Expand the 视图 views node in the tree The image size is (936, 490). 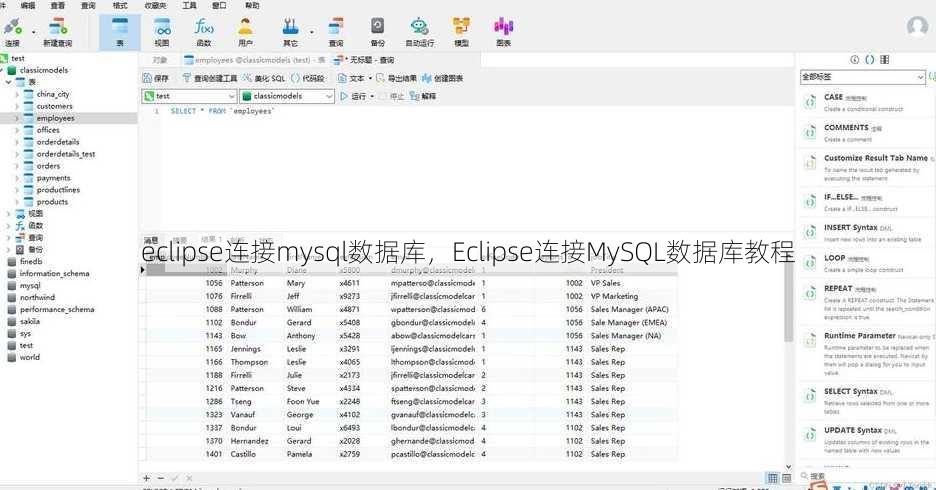click(x=8, y=214)
